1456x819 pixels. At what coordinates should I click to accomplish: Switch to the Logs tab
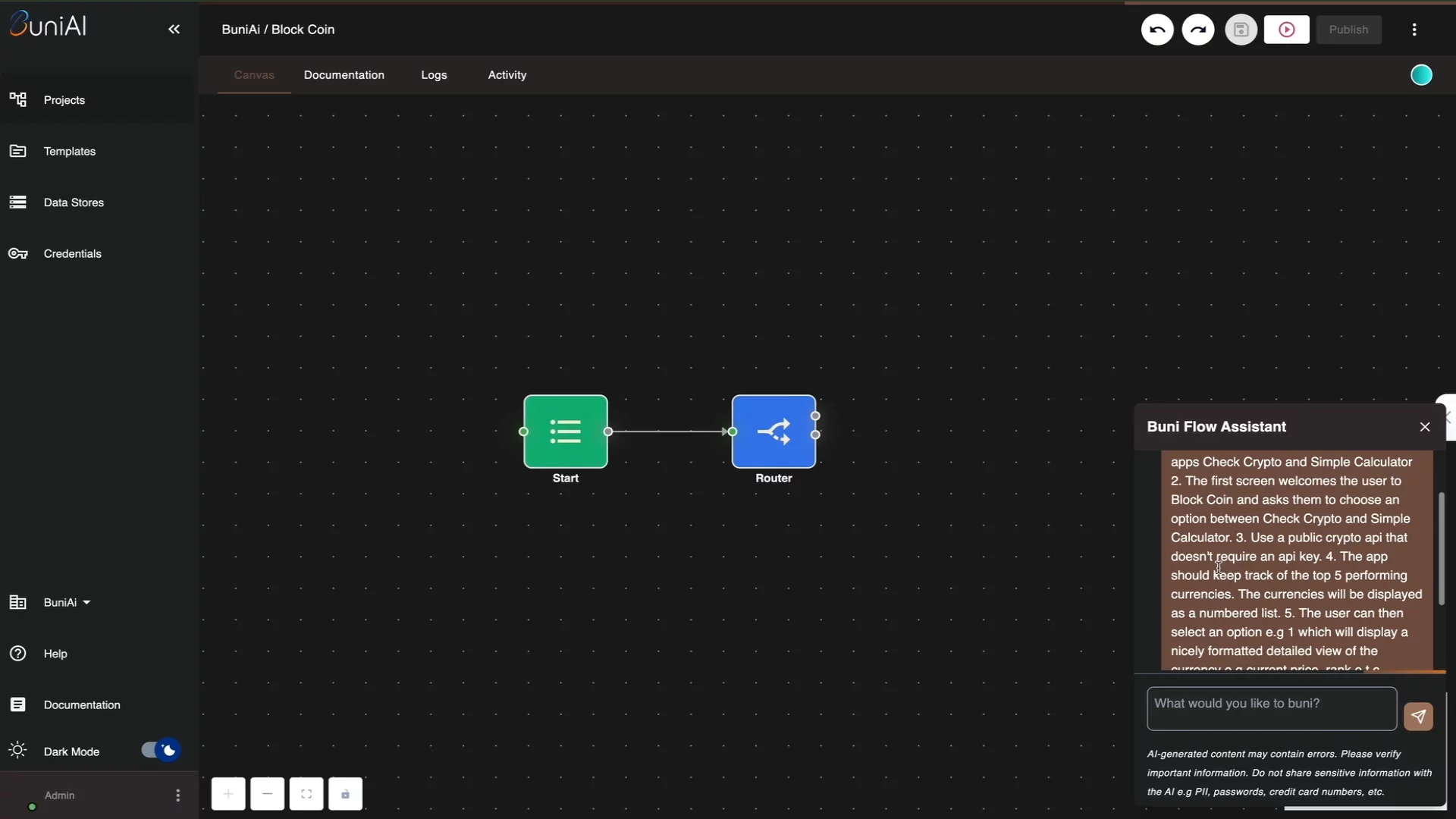434,75
